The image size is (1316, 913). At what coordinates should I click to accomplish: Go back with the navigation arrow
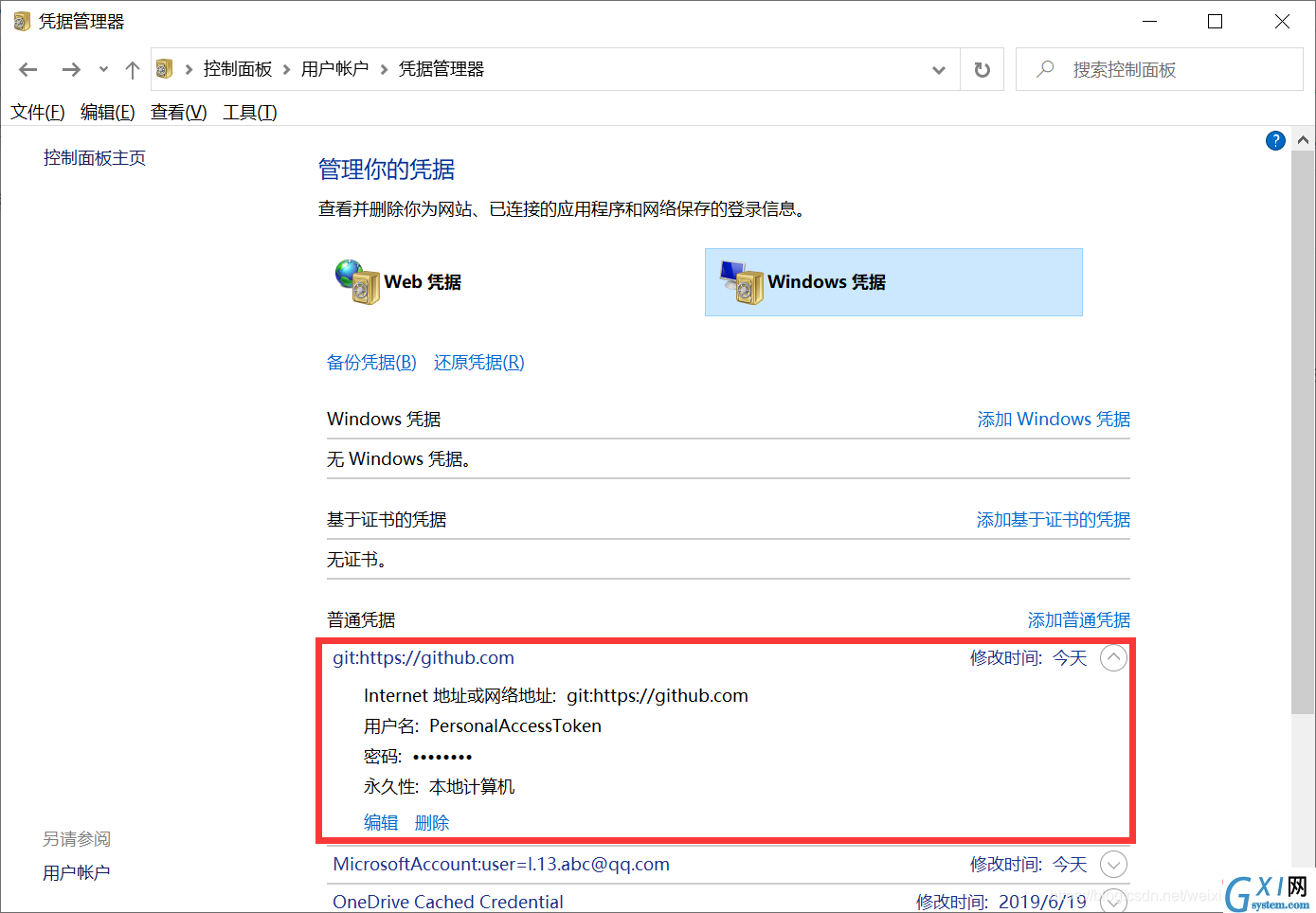(x=28, y=69)
